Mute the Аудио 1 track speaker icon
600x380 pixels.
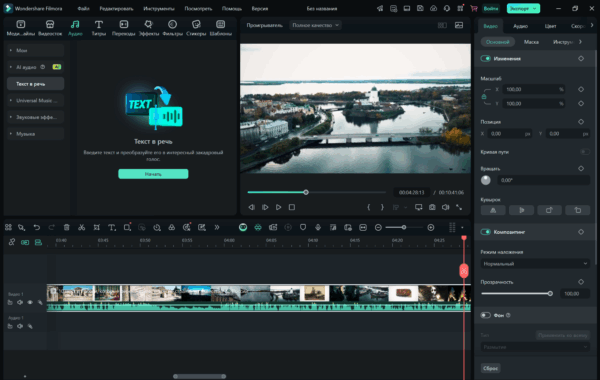pos(20,326)
